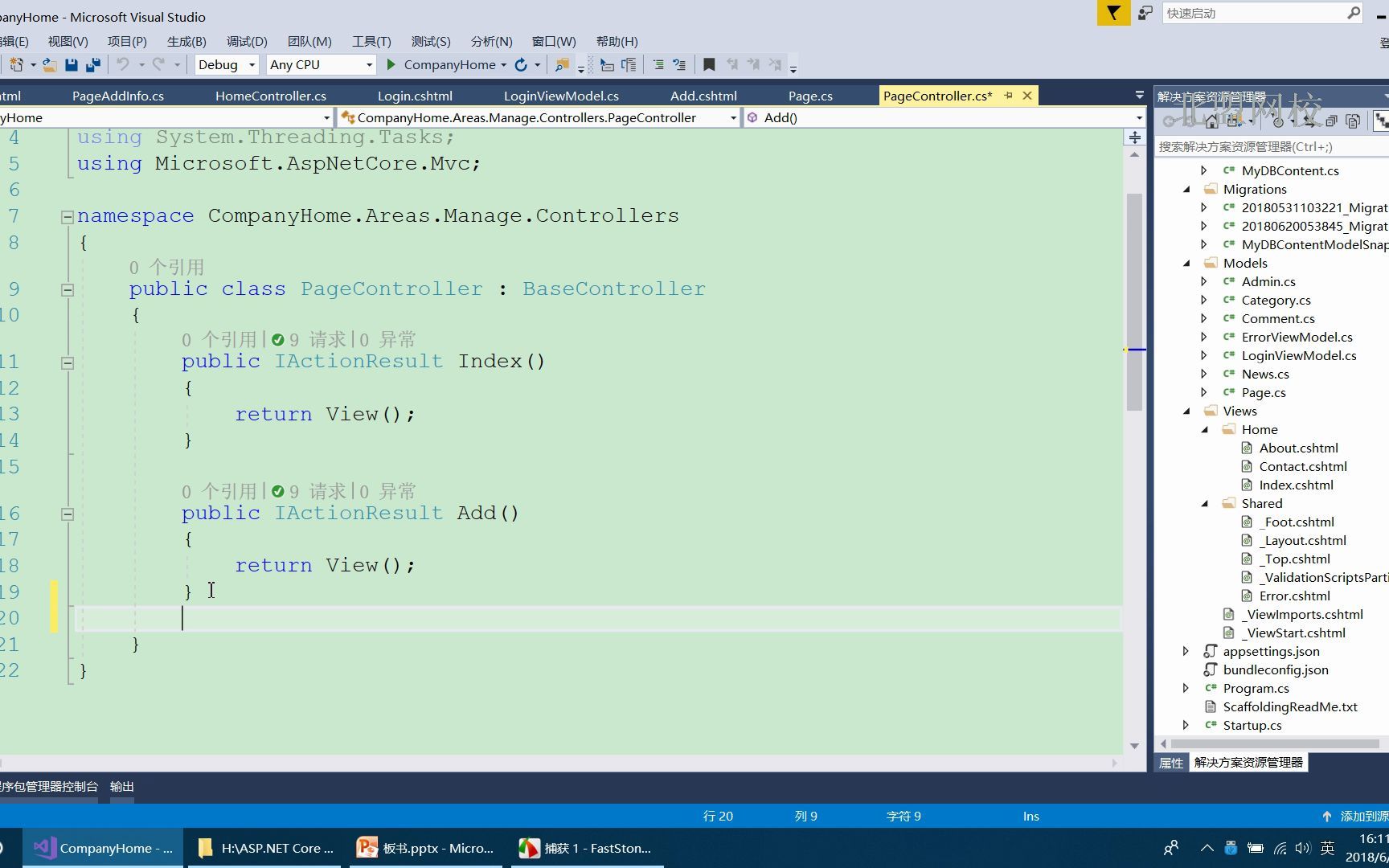Click 添加到源代码管理 in the status bar
Image resolution: width=1389 pixels, height=868 pixels.
click(1358, 816)
